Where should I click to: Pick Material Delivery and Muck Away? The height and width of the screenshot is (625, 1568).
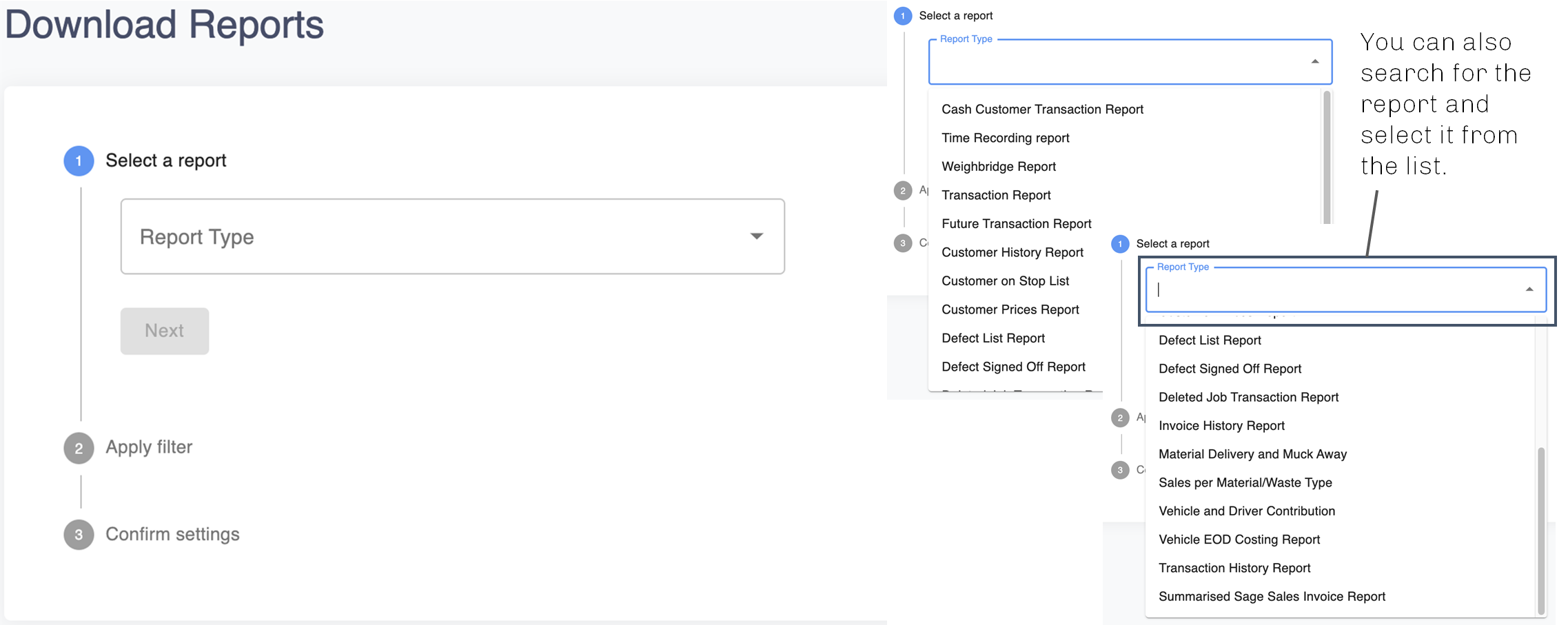[1252, 454]
